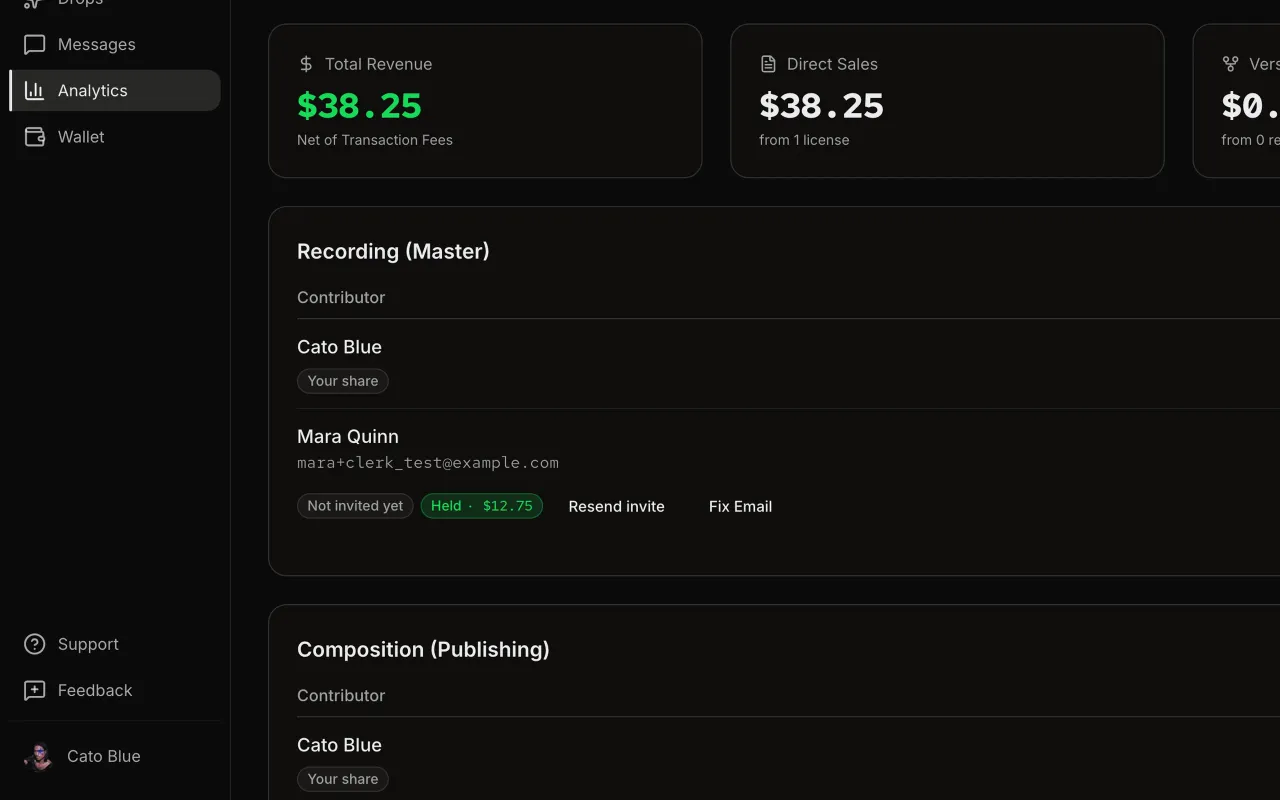Viewport: 1280px width, 800px height.
Task: Click the green $38.25 Total Revenue amount
Action: point(359,106)
